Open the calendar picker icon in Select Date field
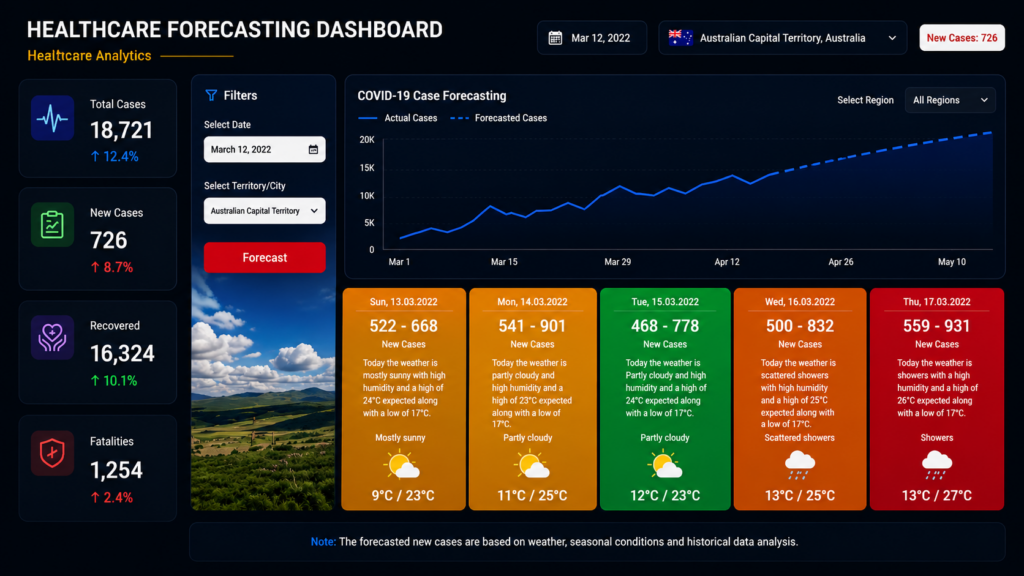The width and height of the screenshot is (1024, 576). 313,150
